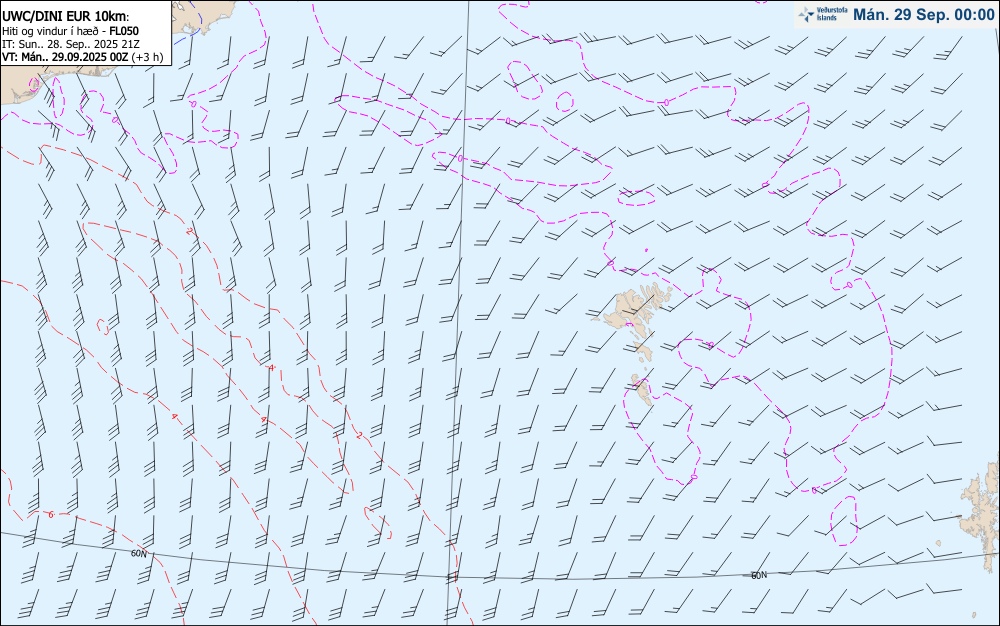Click the '60N' latitude label nearest the right edge
The height and width of the screenshot is (626, 1000).
[x=759, y=575]
